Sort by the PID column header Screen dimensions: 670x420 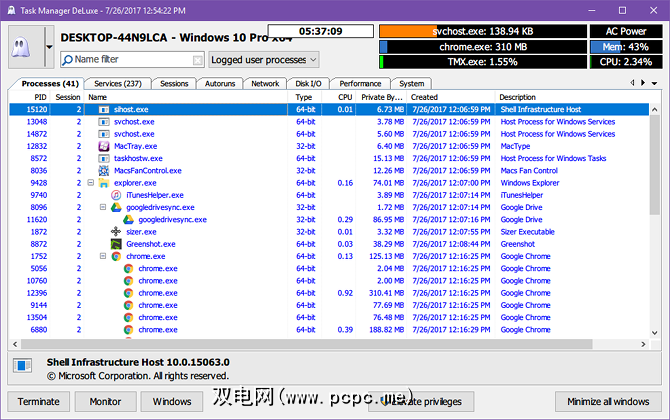point(29,97)
